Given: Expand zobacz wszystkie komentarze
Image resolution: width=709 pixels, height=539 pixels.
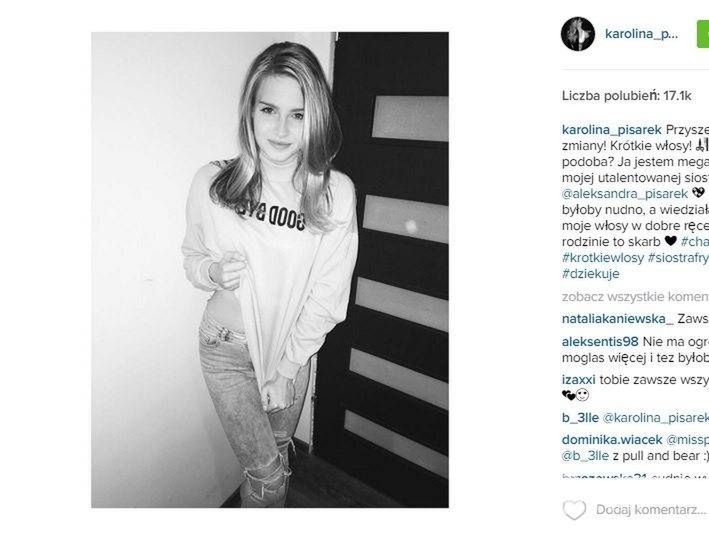Looking at the screenshot, I should 635,297.
